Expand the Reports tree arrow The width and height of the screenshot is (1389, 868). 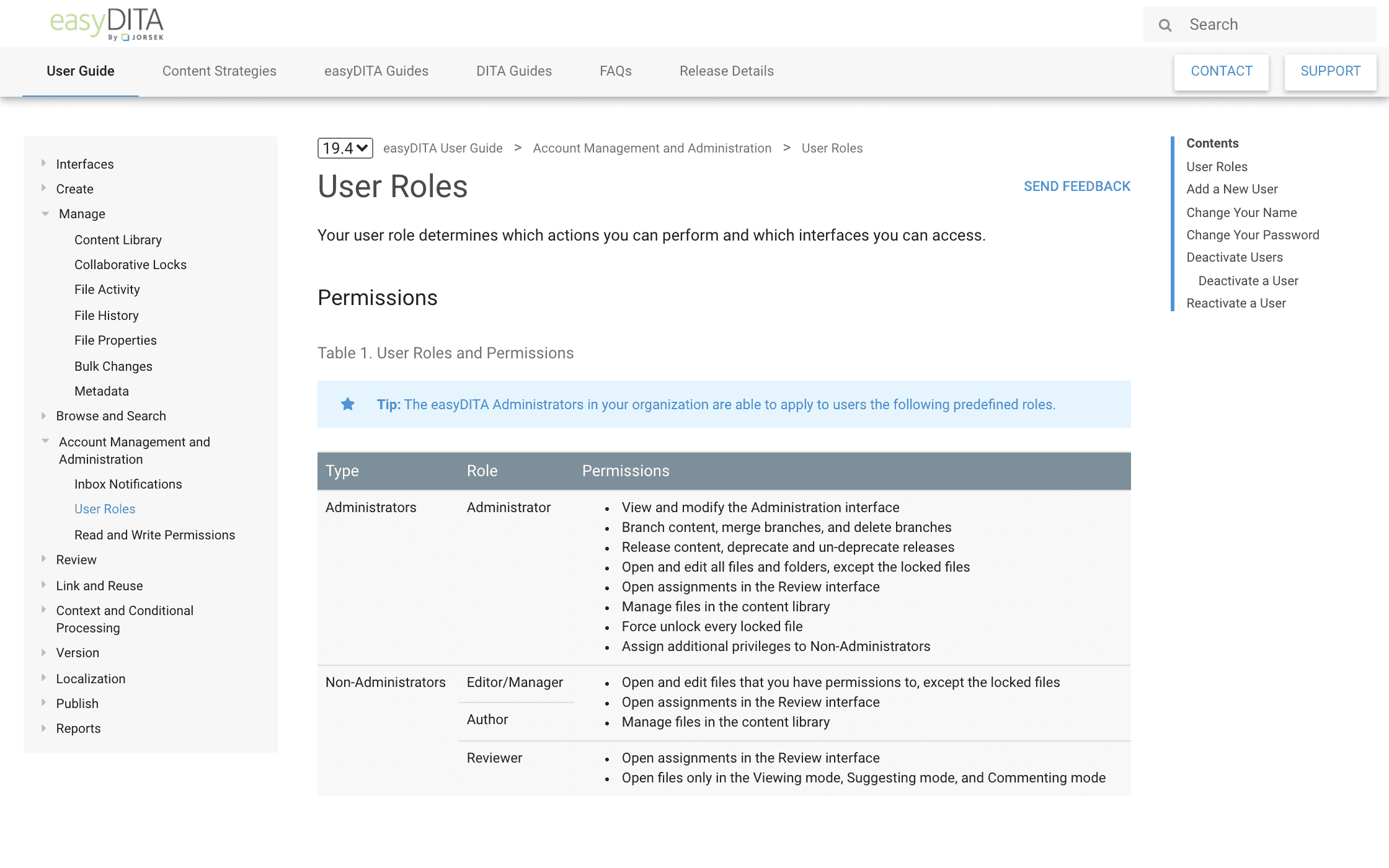coord(43,728)
